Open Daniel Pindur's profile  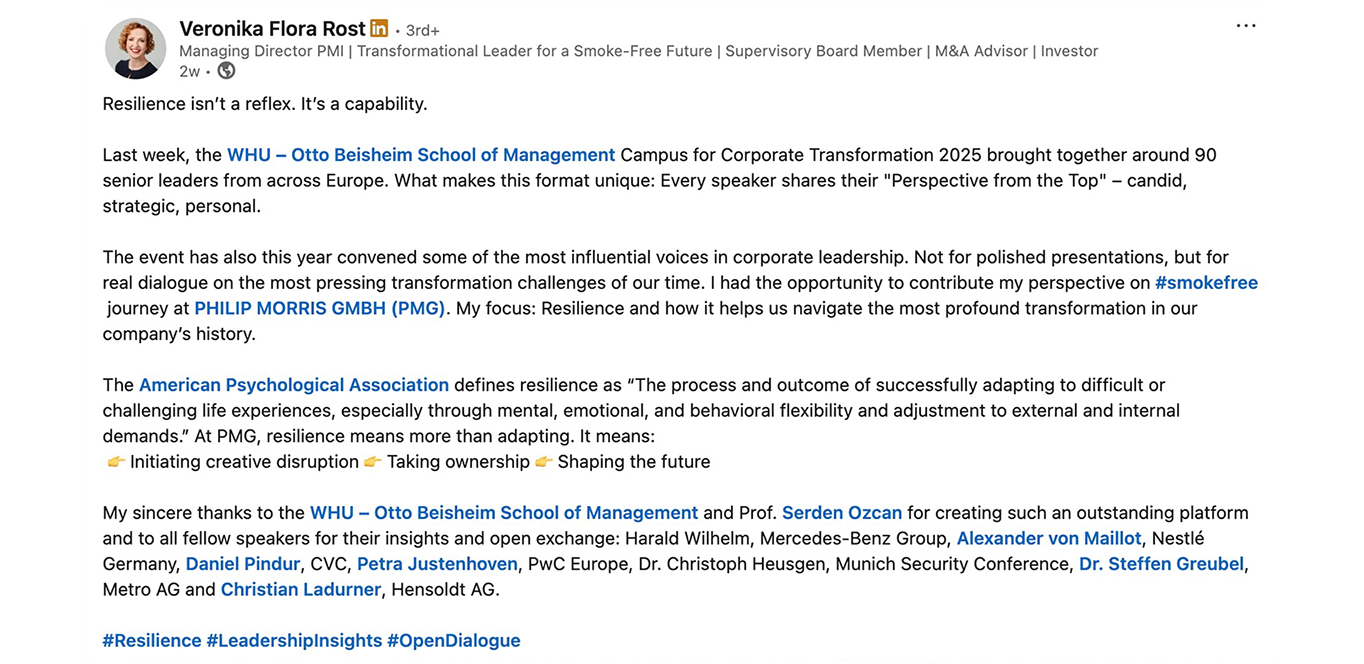click(243, 564)
